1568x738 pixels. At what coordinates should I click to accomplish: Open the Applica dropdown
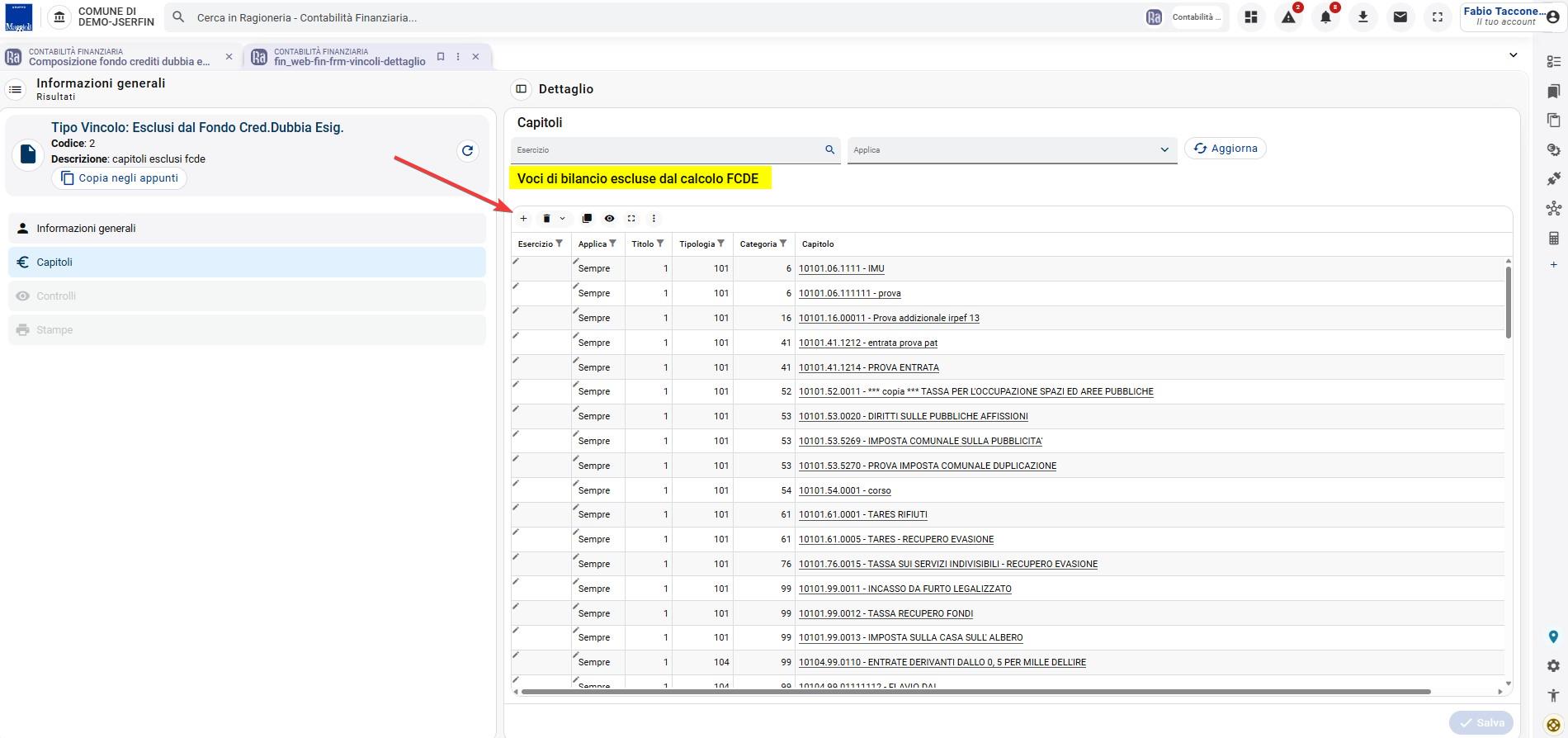click(1012, 150)
